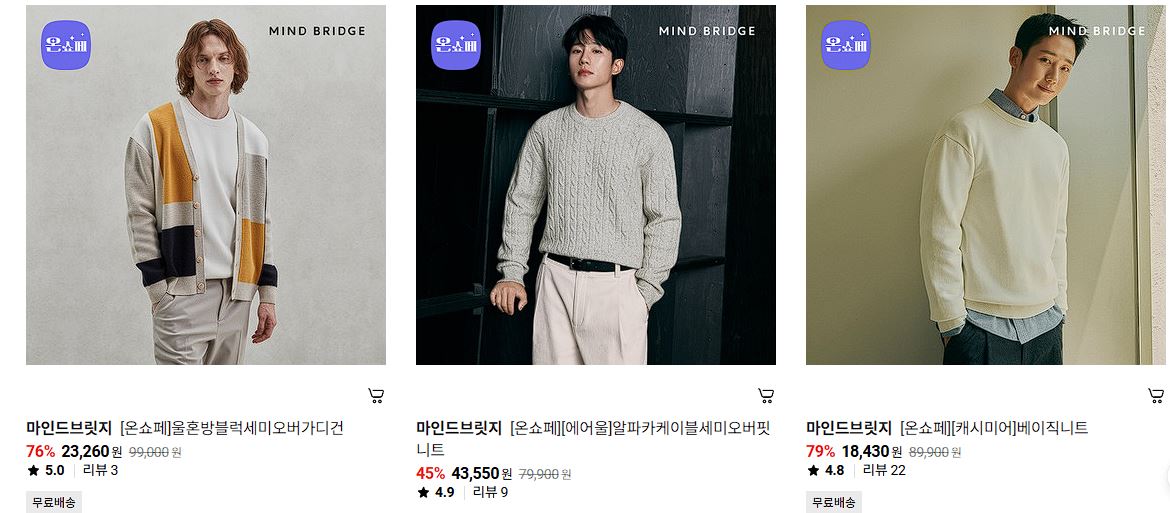Add the wool-blend block cardigan to cart
Viewport: 1170px width, 513px height.
click(x=376, y=396)
